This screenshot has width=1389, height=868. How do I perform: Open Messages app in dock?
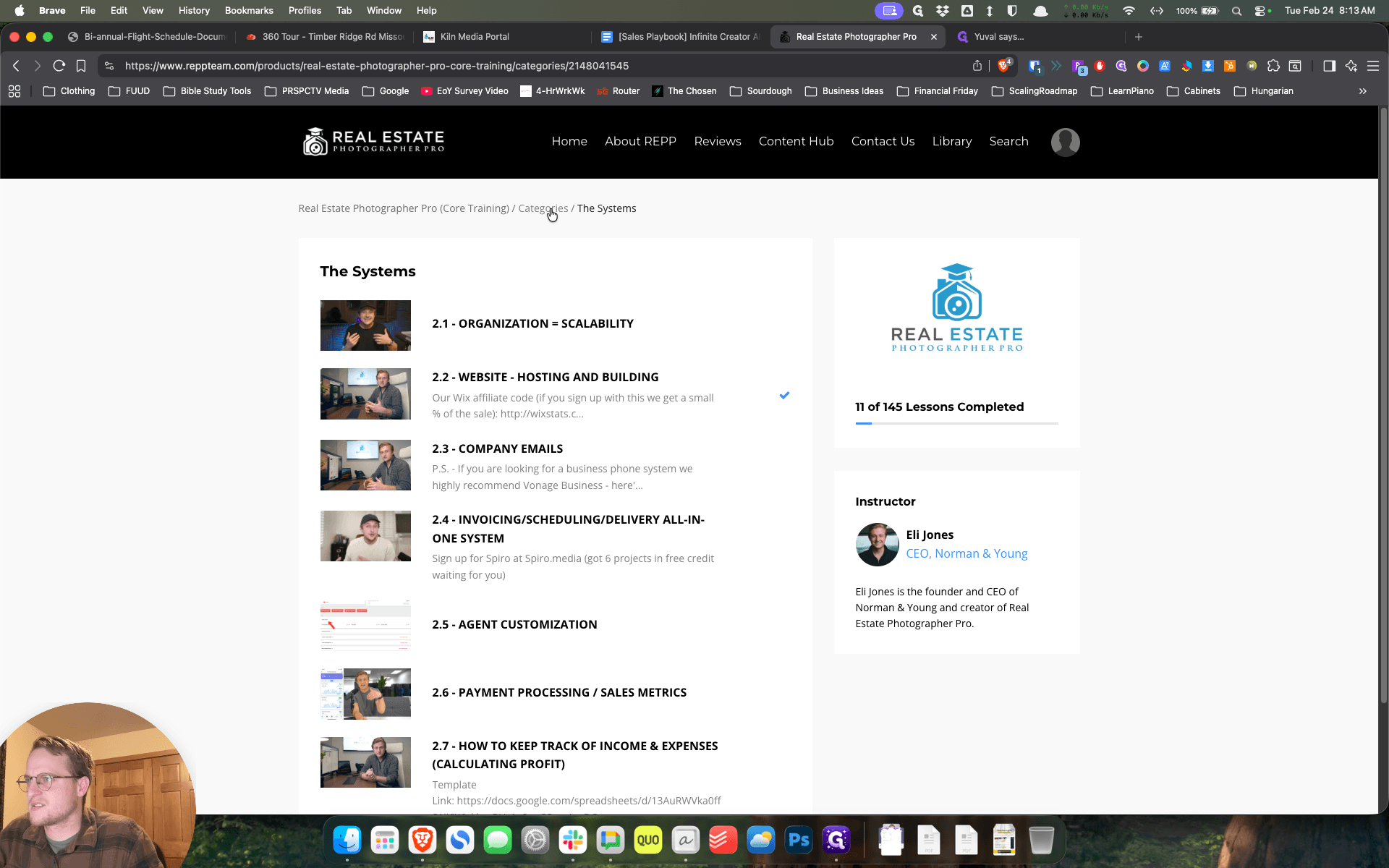point(498,840)
